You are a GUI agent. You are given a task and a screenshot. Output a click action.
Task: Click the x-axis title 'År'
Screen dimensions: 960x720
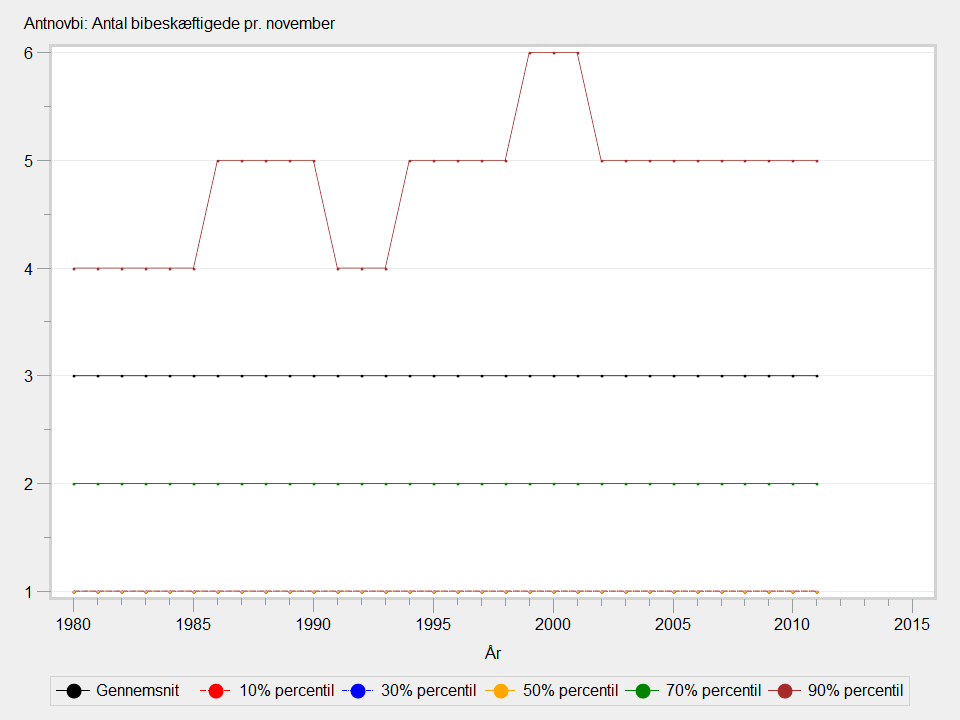click(492, 653)
